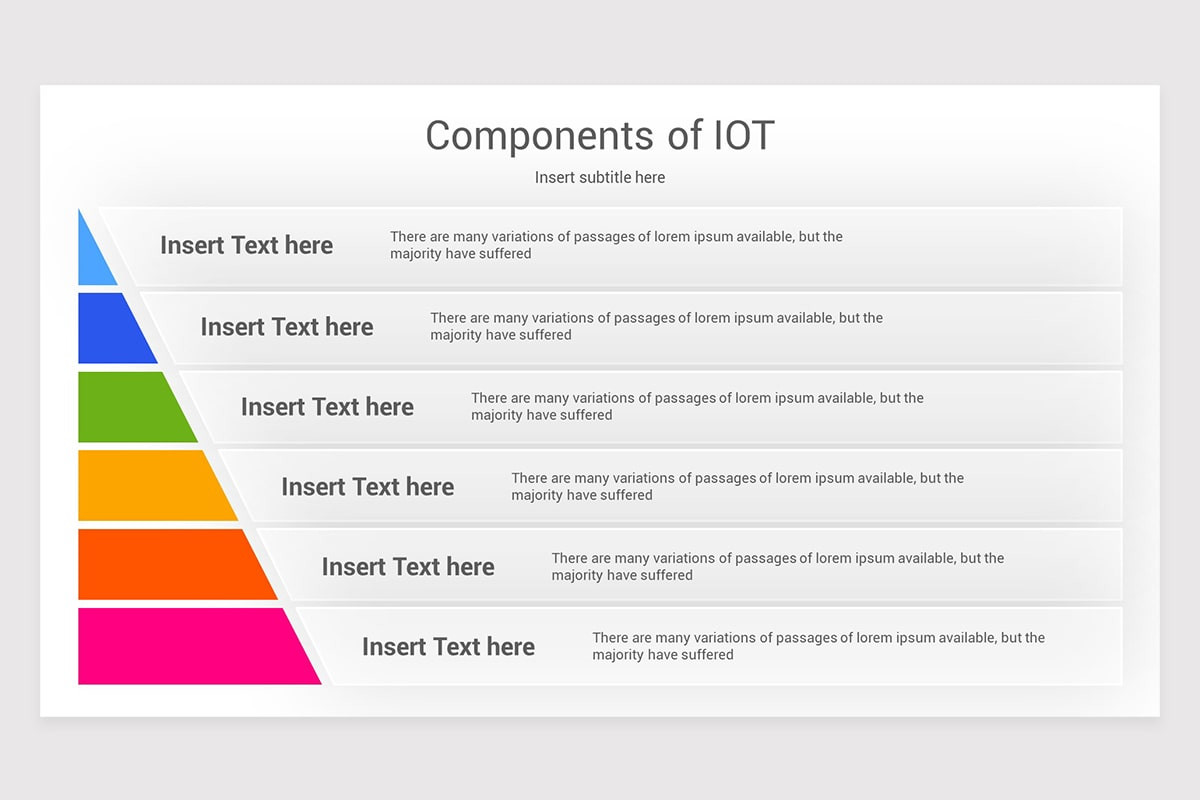Click 'Insert Text here' heading in fourth row
This screenshot has height=800, width=1200.
click(367, 487)
